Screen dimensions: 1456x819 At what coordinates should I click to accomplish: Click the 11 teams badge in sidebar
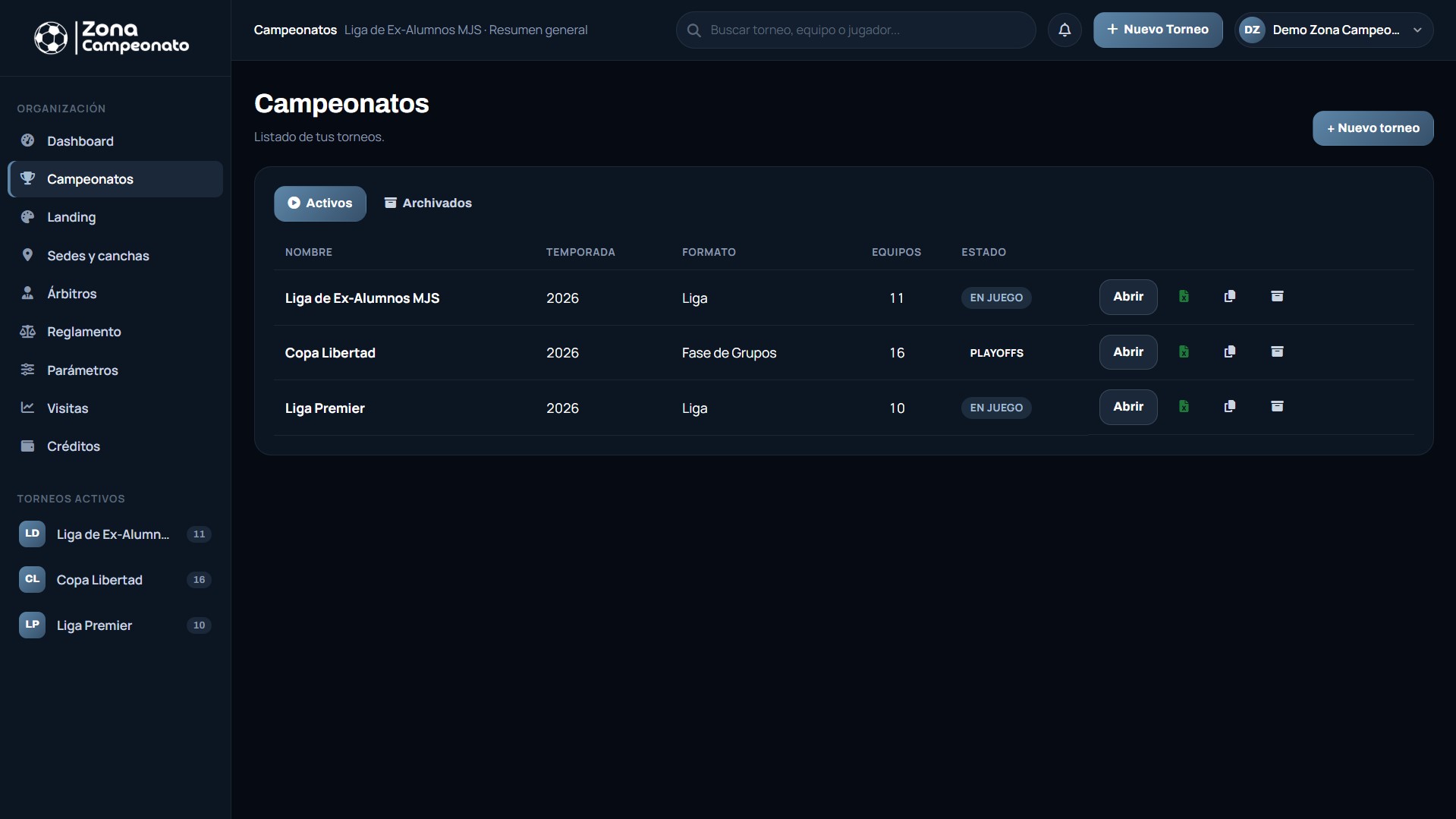pos(199,534)
